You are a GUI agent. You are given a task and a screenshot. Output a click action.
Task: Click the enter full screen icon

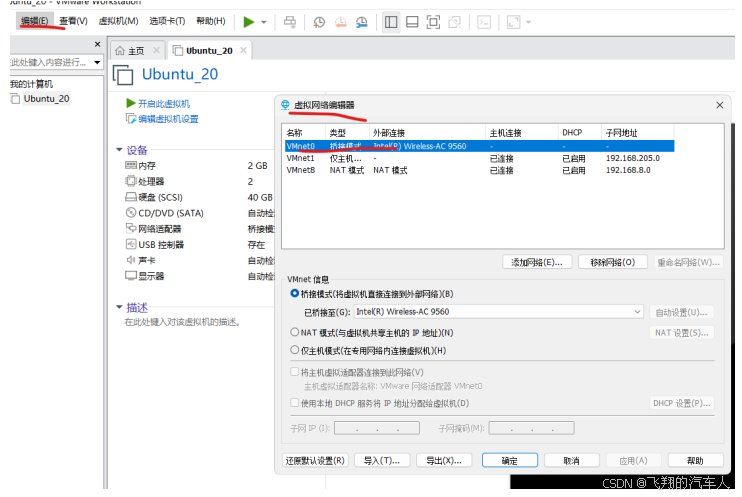click(x=433, y=22)
